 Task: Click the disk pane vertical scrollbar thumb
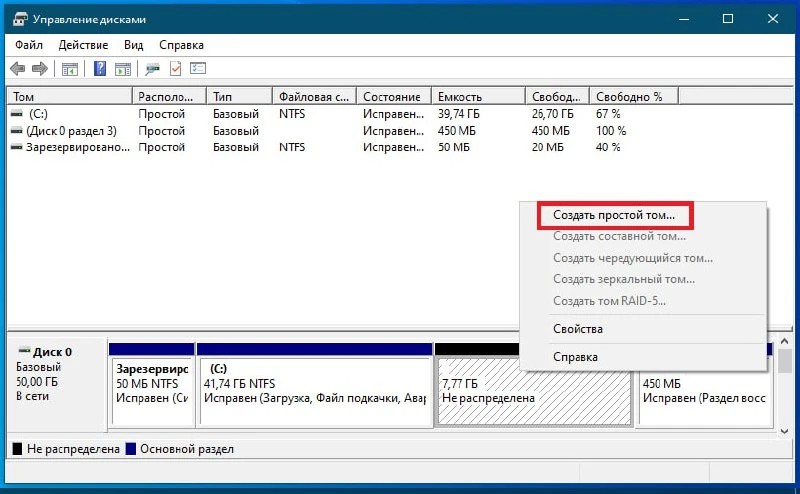785,361
